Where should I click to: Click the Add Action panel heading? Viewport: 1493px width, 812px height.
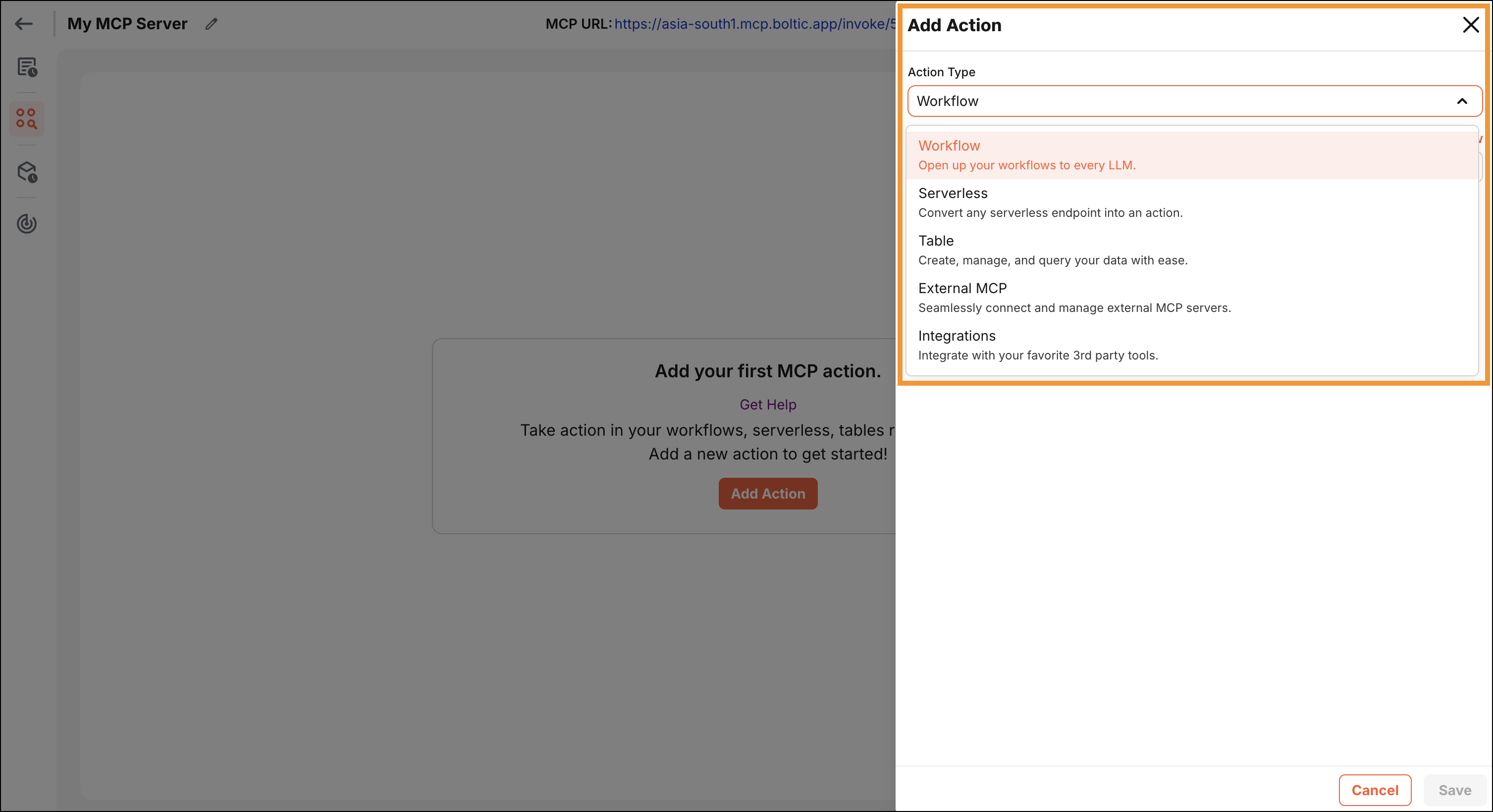coord(954,25)
